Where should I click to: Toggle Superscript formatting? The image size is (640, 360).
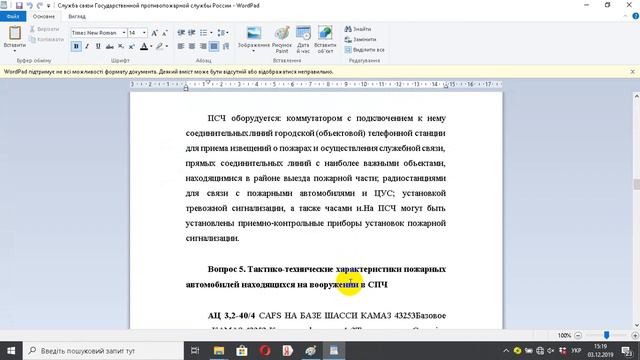131,47
